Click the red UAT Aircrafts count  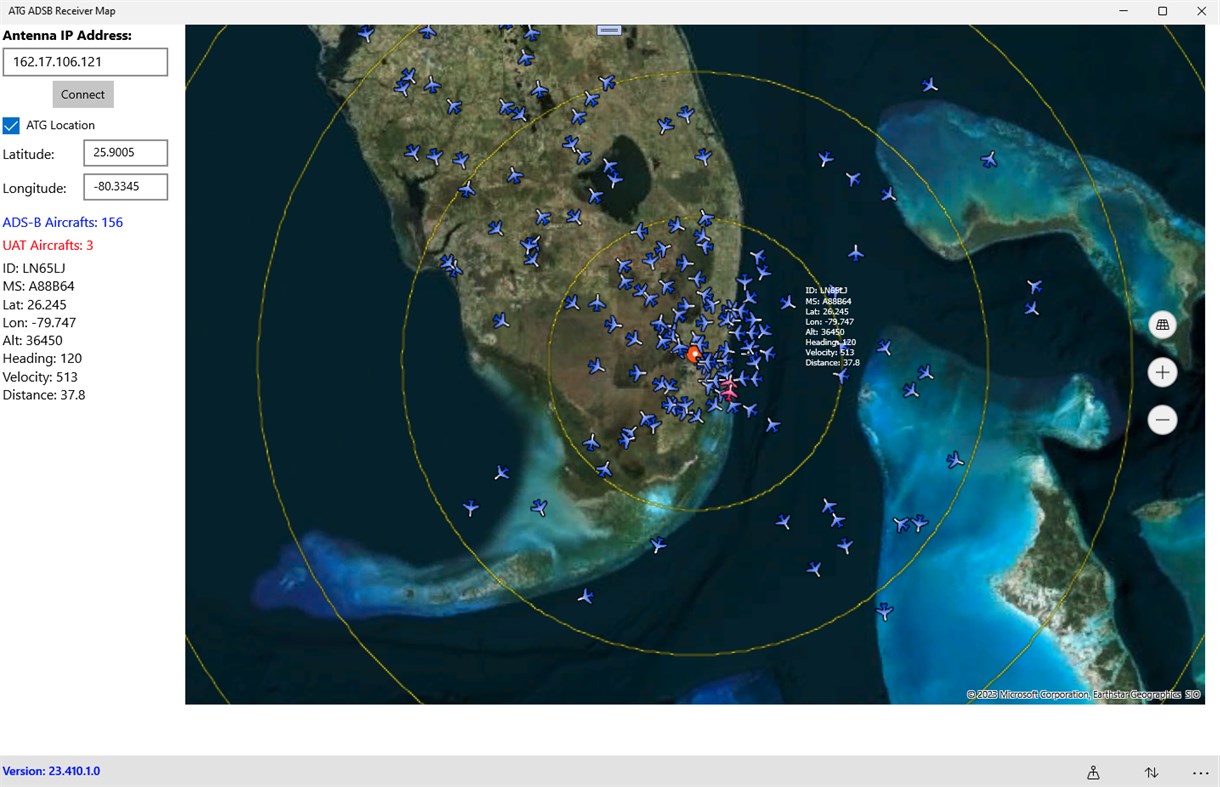click(47, 245)
